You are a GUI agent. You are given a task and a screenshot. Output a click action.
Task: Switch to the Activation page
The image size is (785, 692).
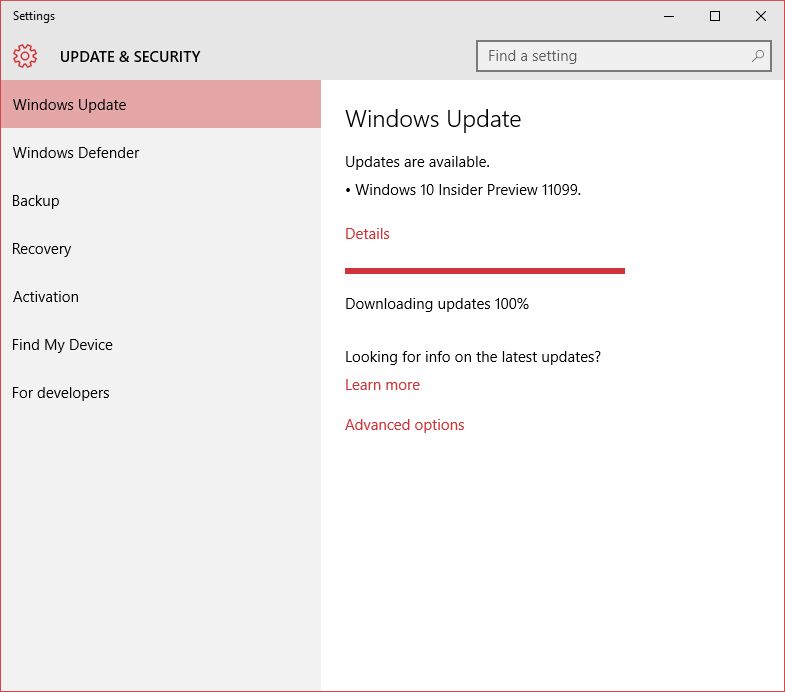161,296
